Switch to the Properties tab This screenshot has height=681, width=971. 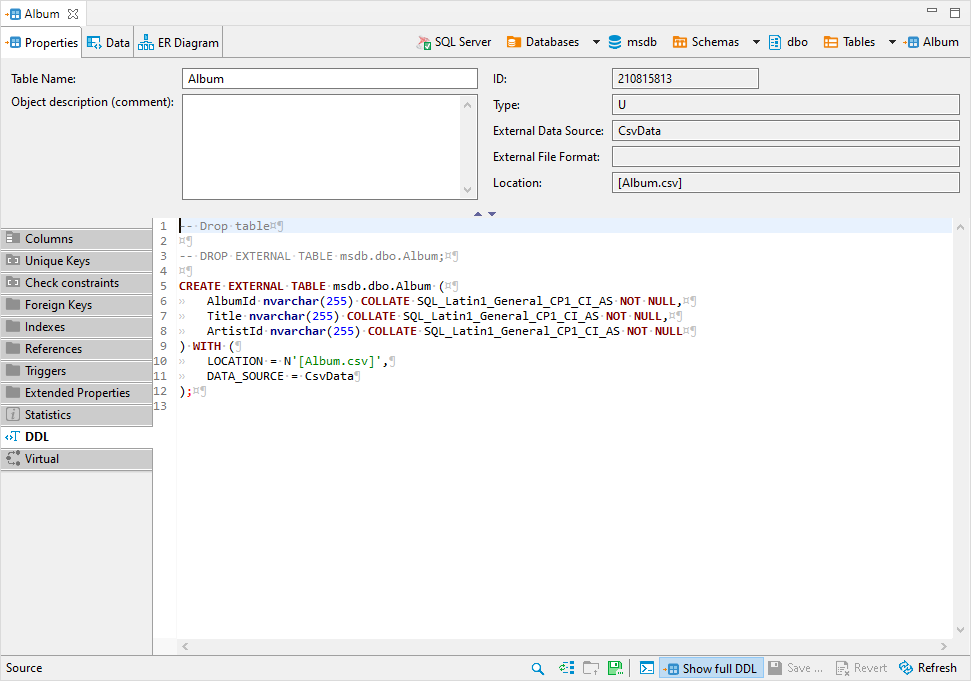tap(42, 43)
